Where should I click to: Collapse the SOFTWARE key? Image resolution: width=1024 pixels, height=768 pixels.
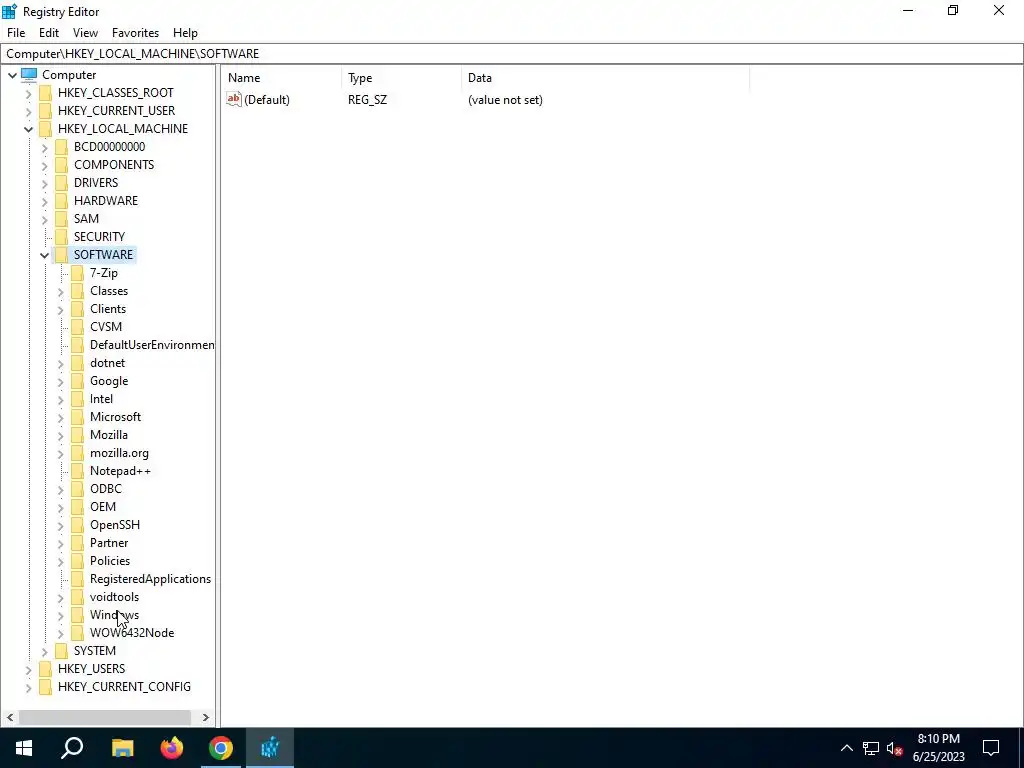coord(44,255)
